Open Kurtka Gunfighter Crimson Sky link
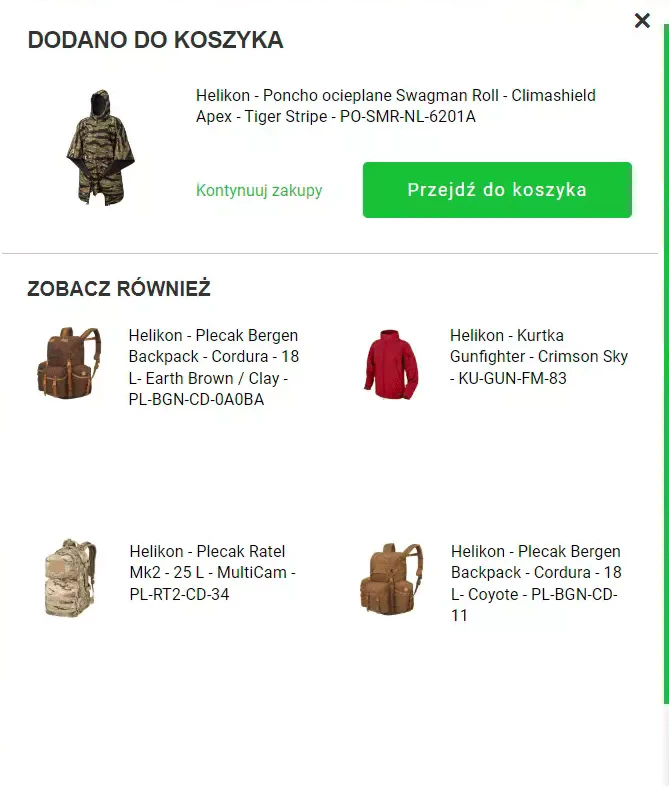 pyautogui.click(x=539, y=356)
